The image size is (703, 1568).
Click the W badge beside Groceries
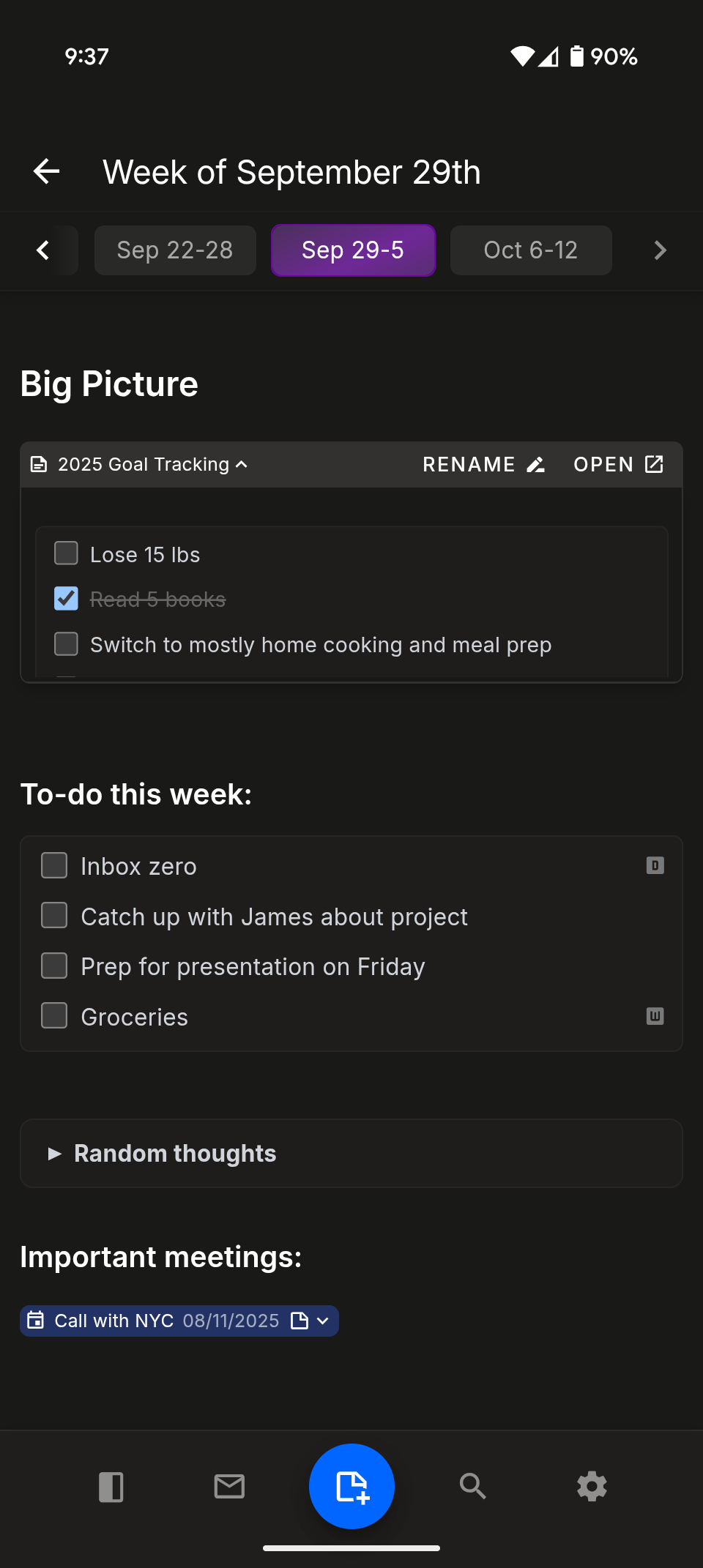click(x=655, y=1016)
